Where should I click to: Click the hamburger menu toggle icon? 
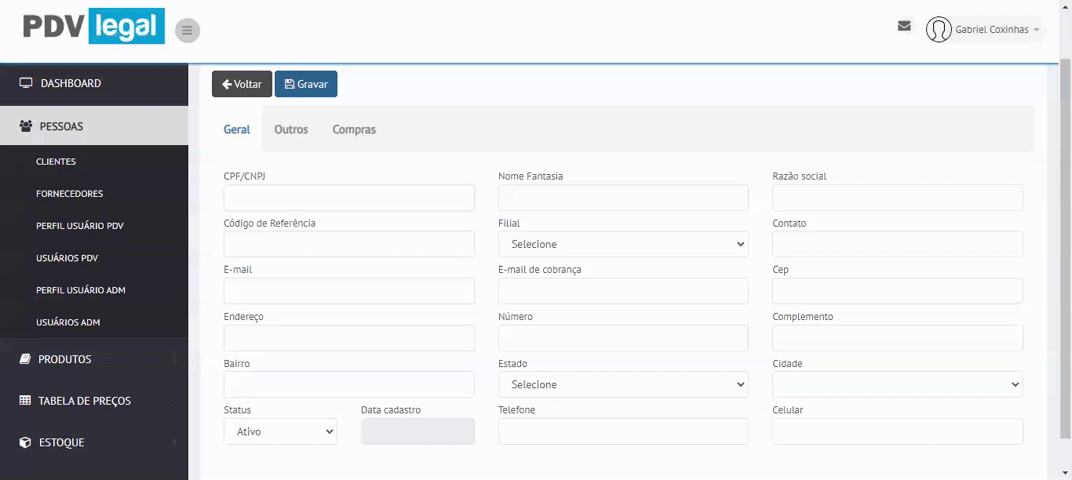point(187,30)
